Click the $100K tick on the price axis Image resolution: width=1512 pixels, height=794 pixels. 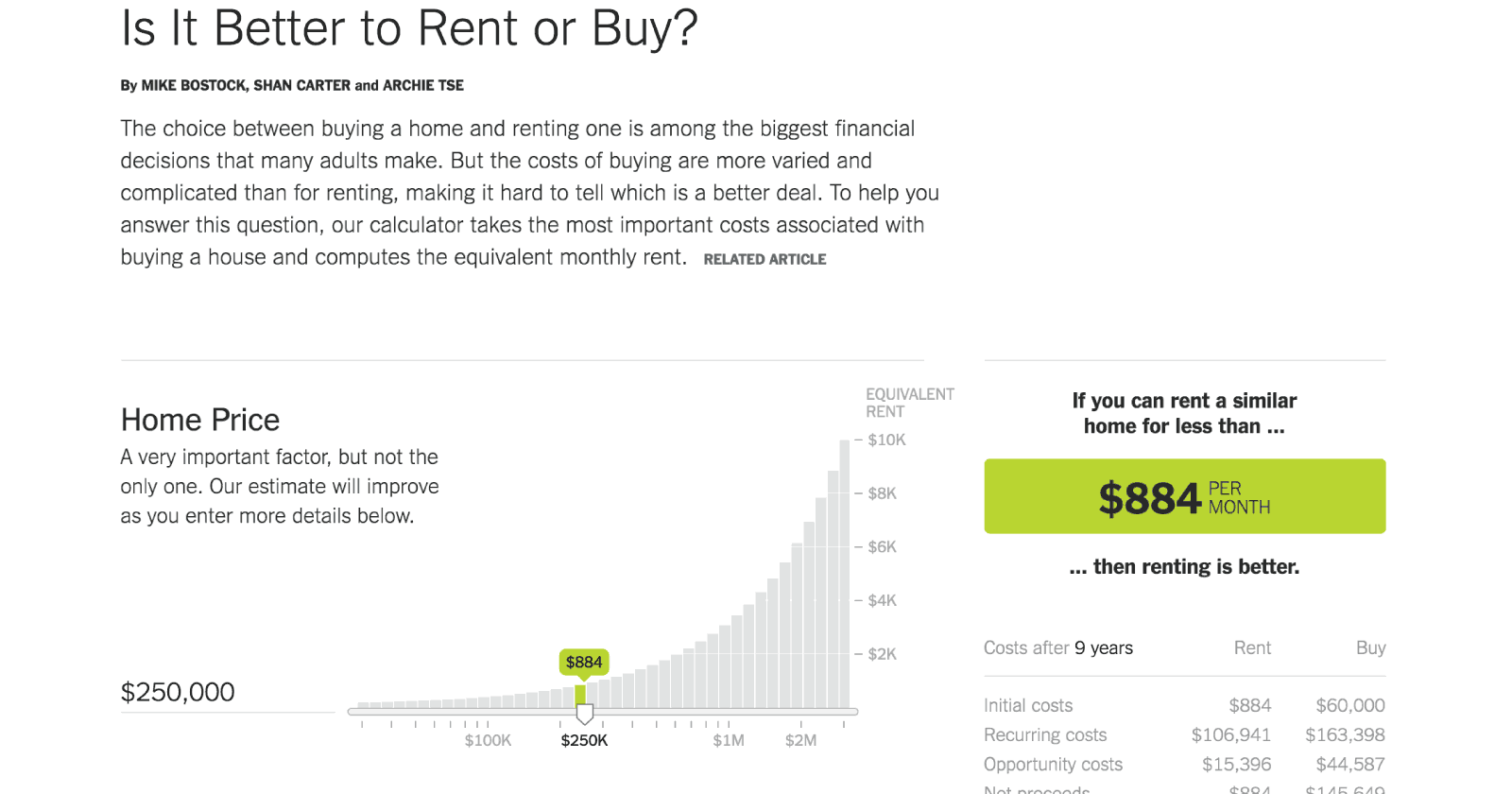pos(488,740)
